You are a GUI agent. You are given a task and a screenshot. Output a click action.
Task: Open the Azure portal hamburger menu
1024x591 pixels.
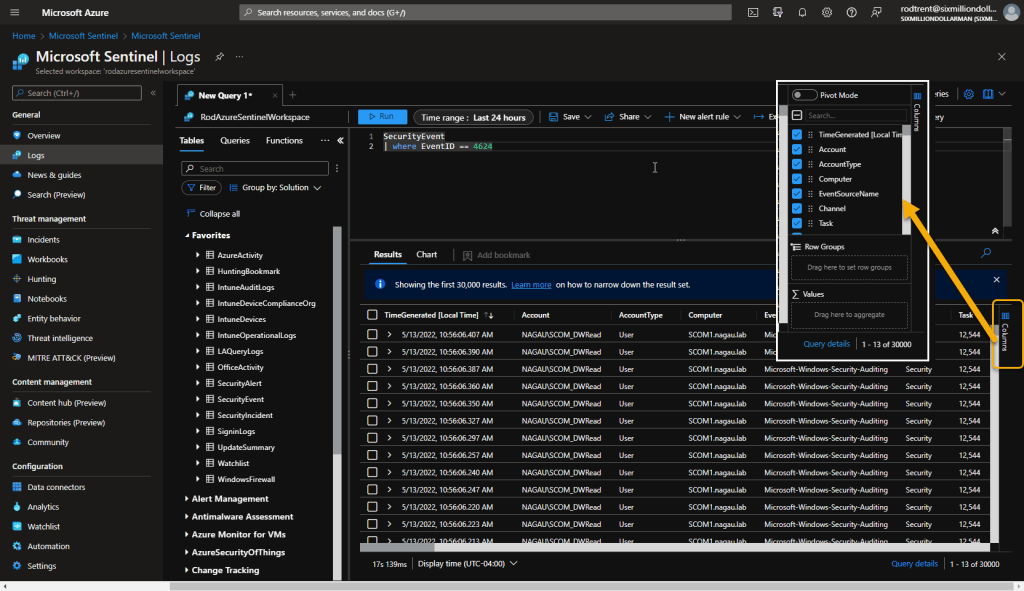15,12
